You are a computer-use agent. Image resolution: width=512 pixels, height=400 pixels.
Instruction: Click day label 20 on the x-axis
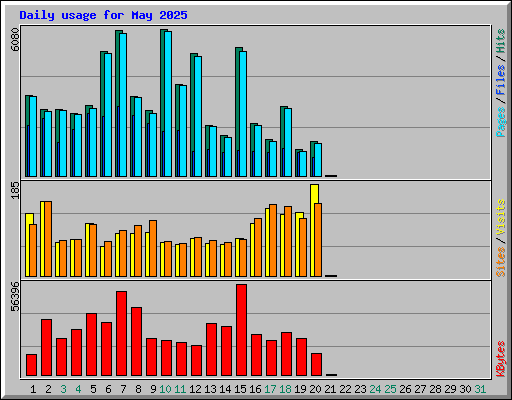click(315, 389)
